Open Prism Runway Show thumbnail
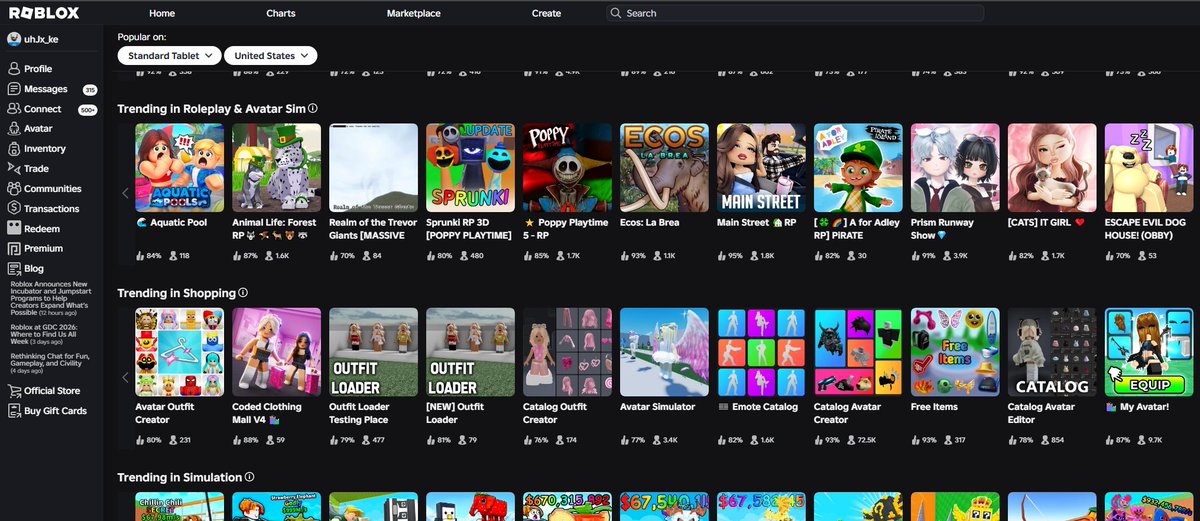Viewport: 1200px width, 521px height. (956, 168)
